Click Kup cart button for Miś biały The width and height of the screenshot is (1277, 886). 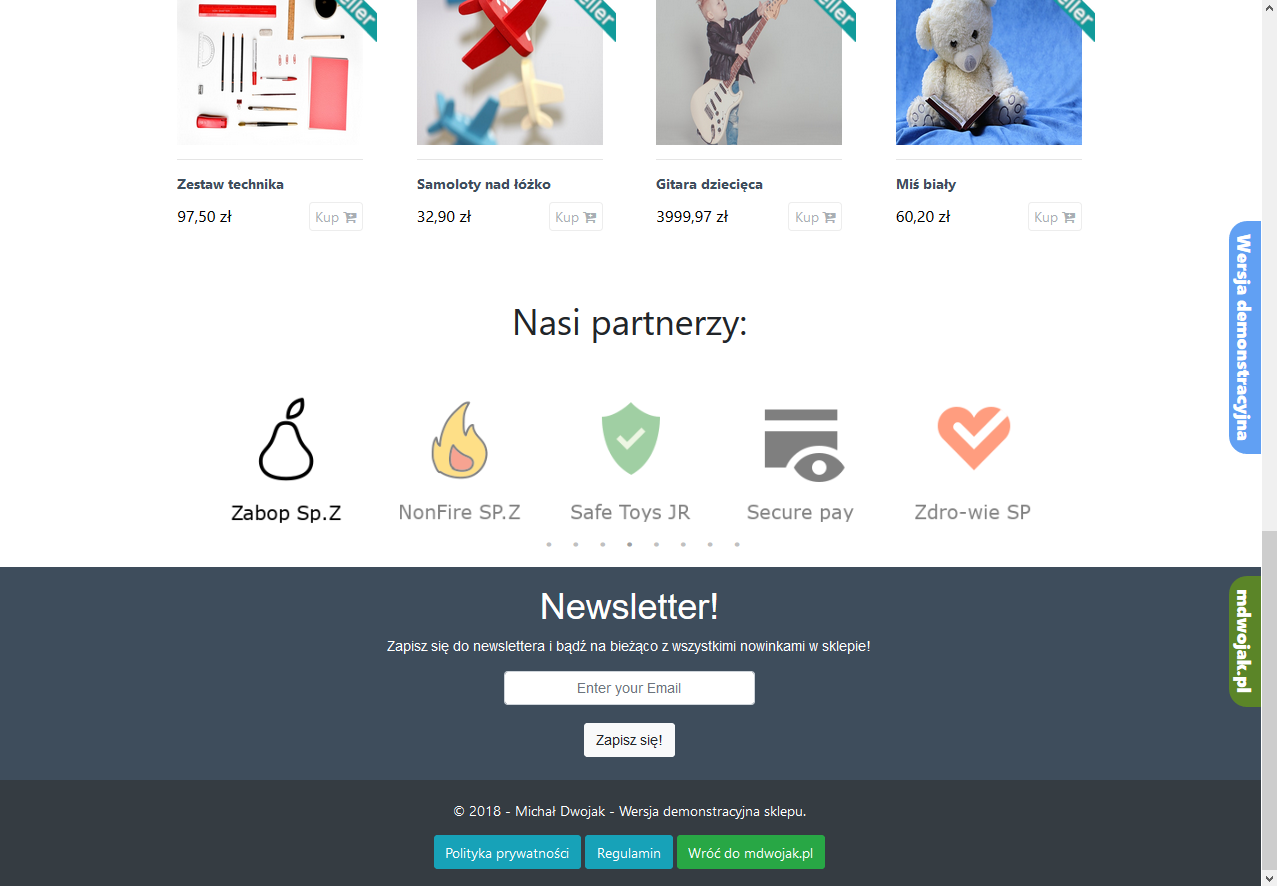pos(1055,217)
